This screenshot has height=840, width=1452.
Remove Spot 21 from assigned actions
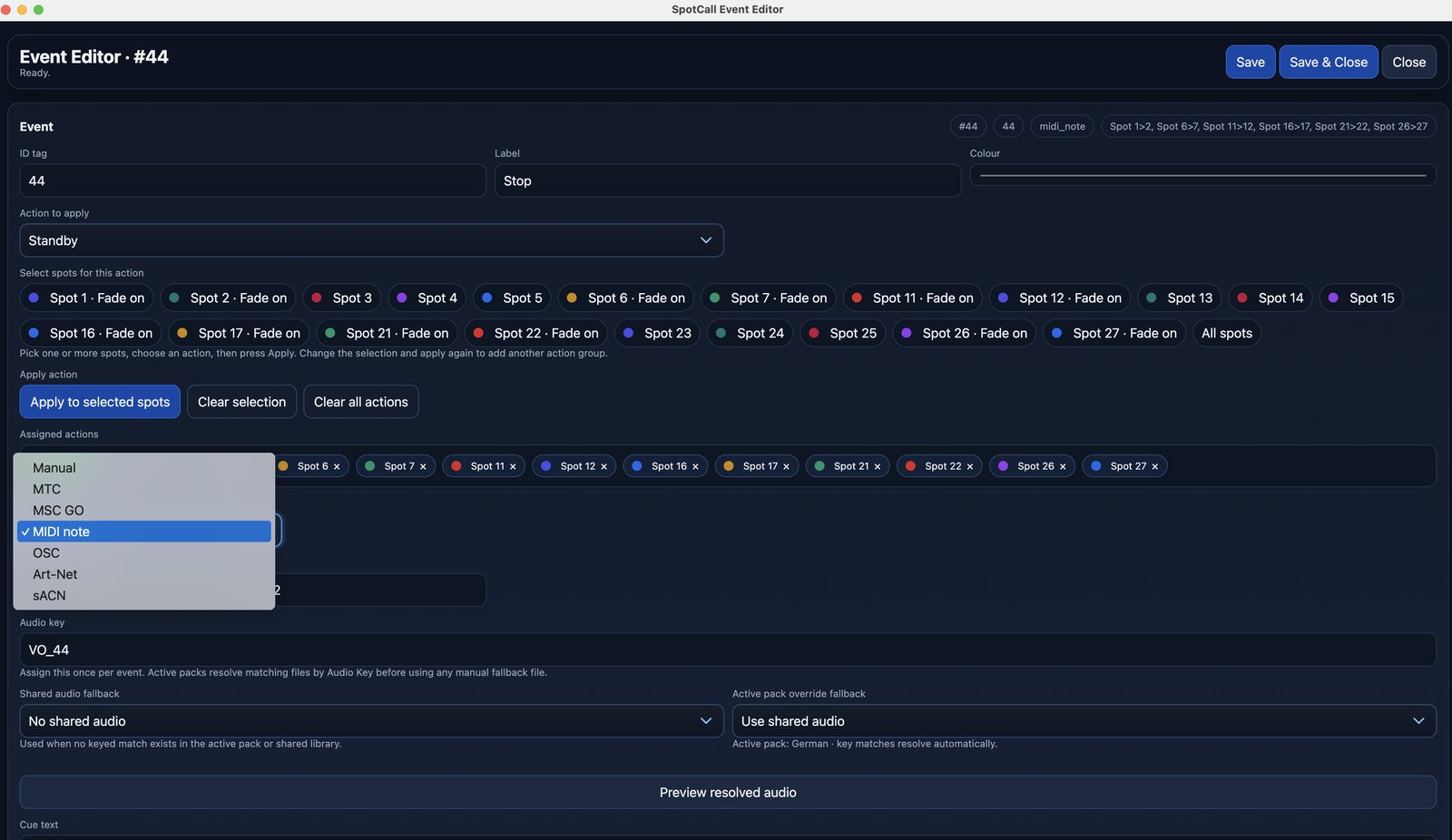[878, 466]
